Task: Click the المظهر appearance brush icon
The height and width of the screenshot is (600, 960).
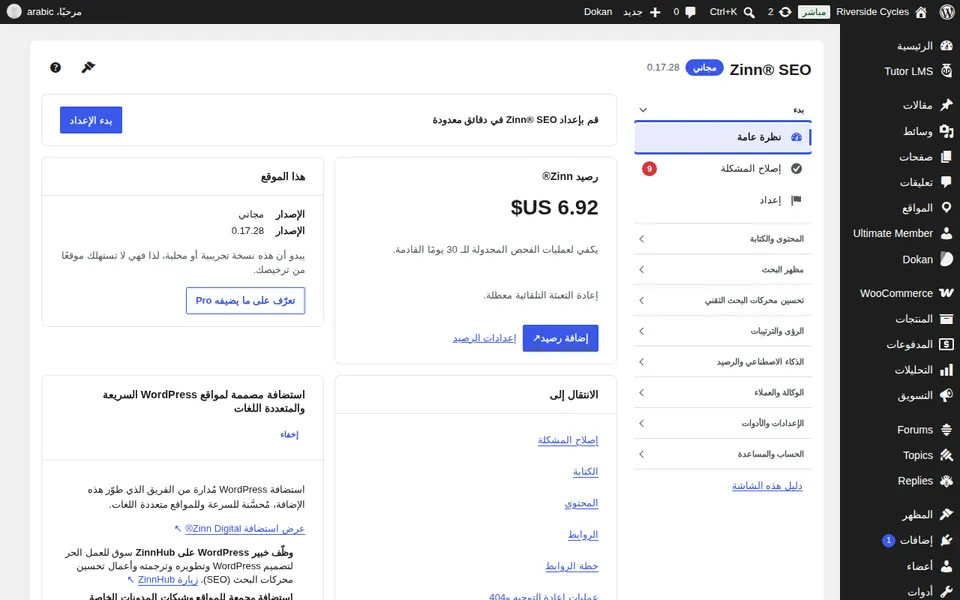Action: point(947,514)
